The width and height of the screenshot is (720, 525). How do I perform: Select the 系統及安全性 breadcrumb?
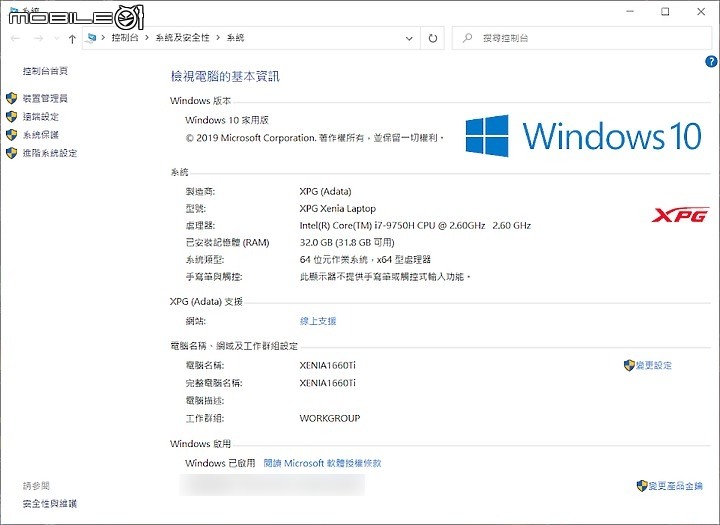pyautogui.click(x=182, y=38)
